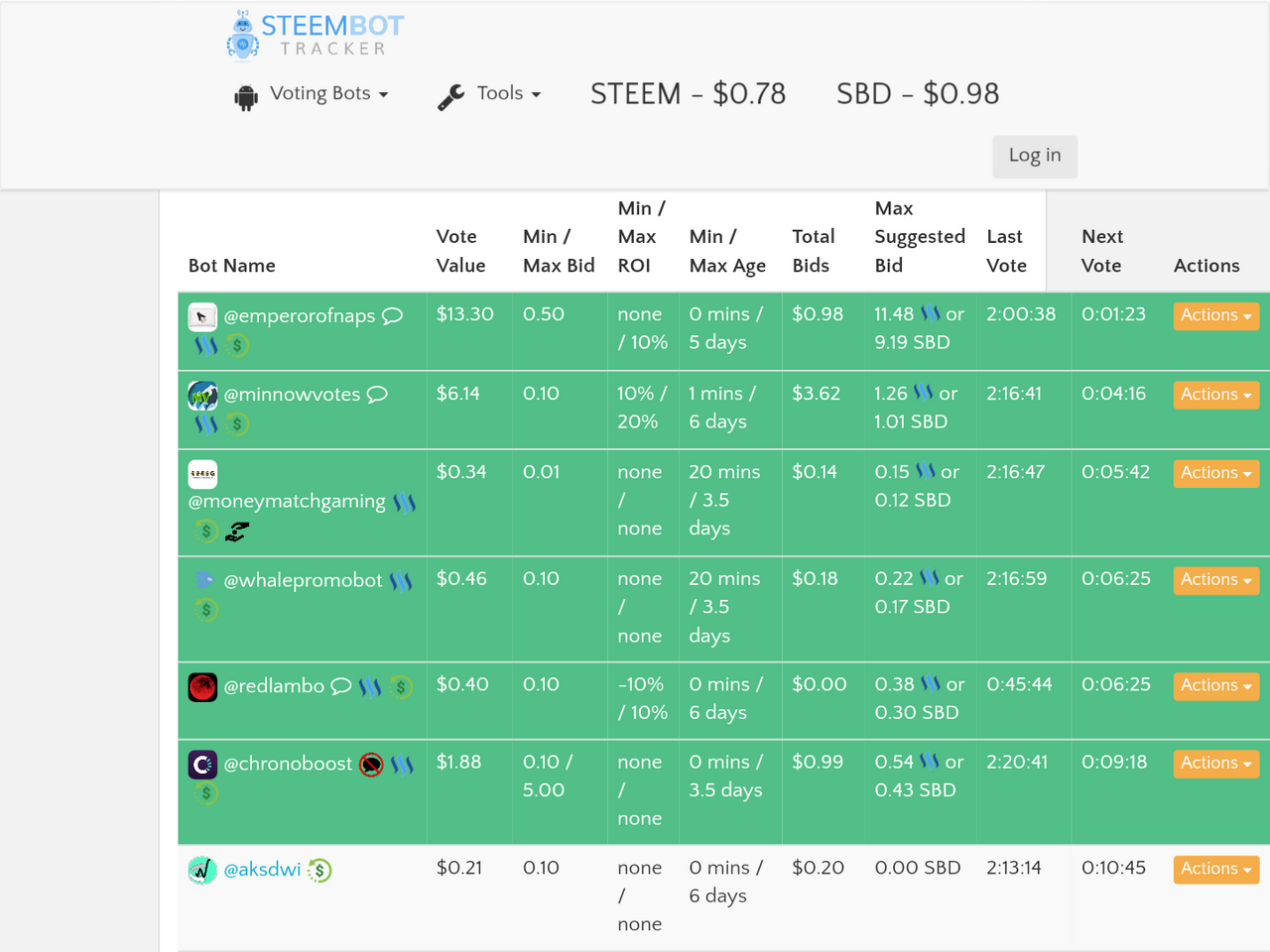Click the comment bubble icon next to @redlambo
1270x952 pixels.
[340, 686]
